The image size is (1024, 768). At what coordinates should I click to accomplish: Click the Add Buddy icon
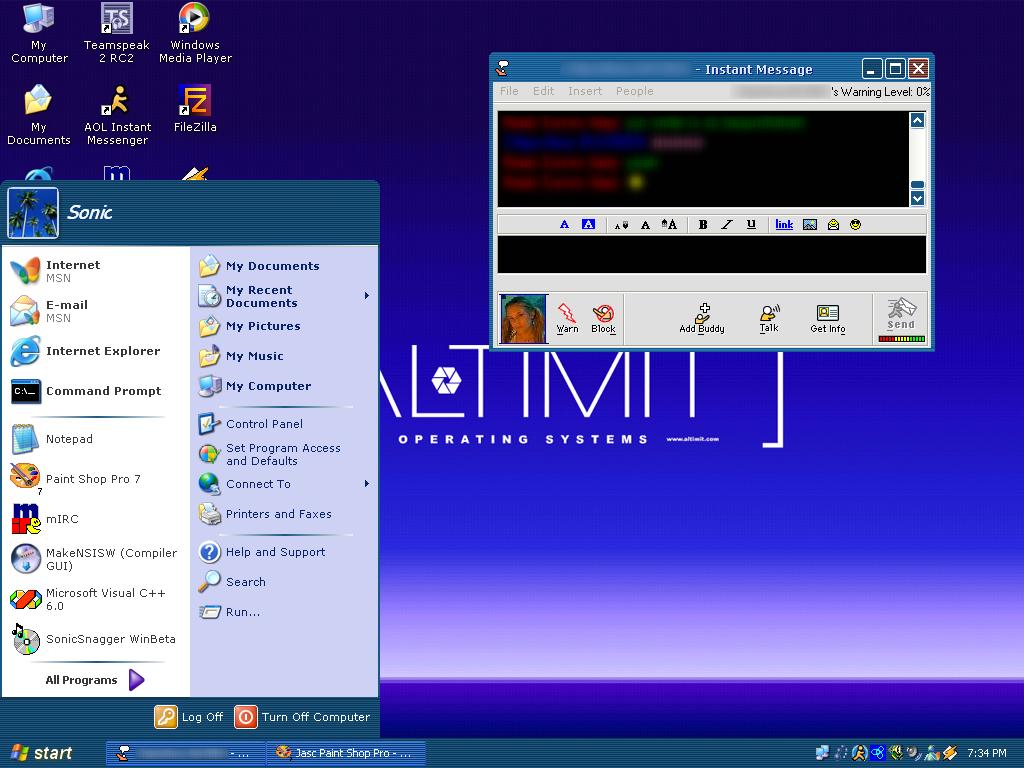[x=702, y=318]
